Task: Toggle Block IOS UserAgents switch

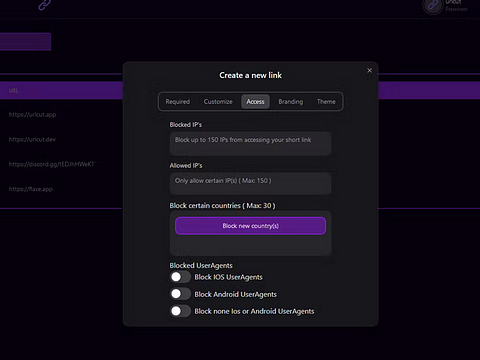Action: (x=180, y=277)
